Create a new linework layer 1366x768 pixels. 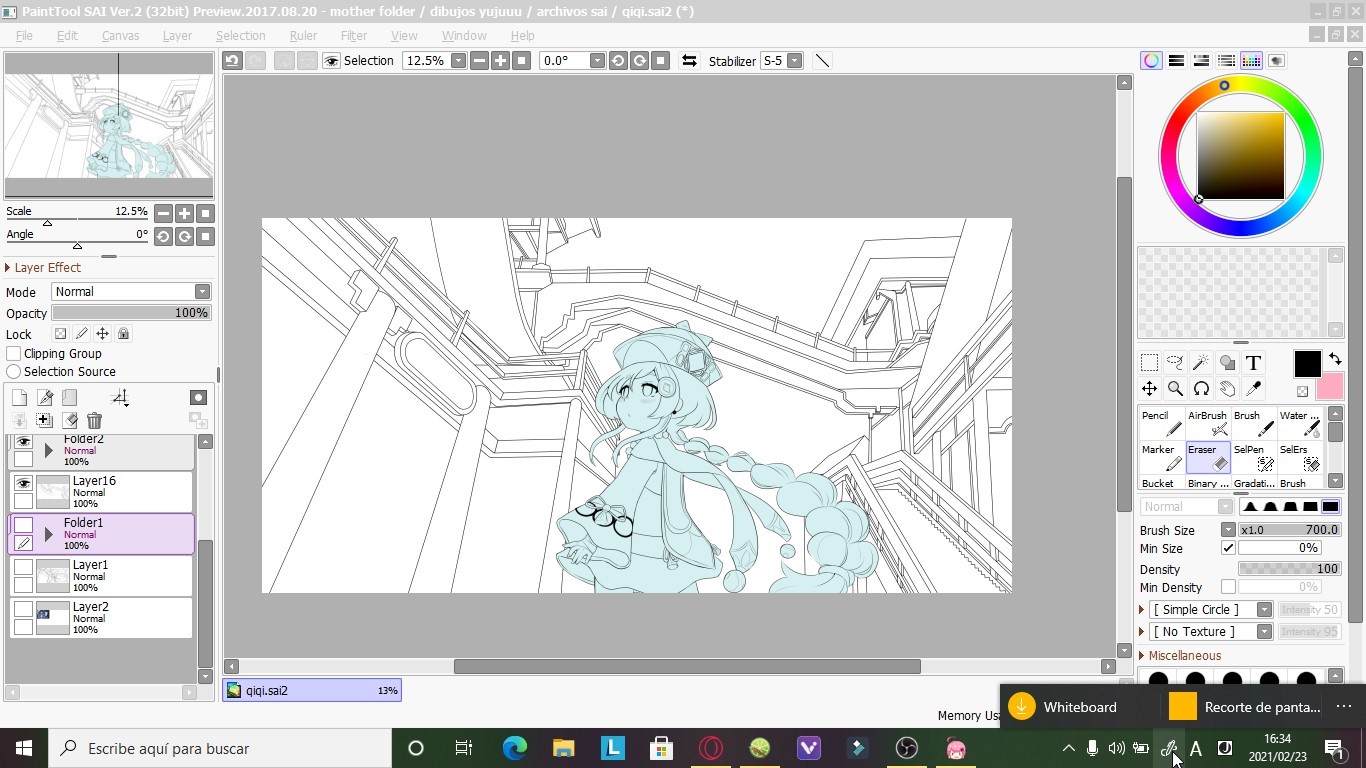pos(44,398)
